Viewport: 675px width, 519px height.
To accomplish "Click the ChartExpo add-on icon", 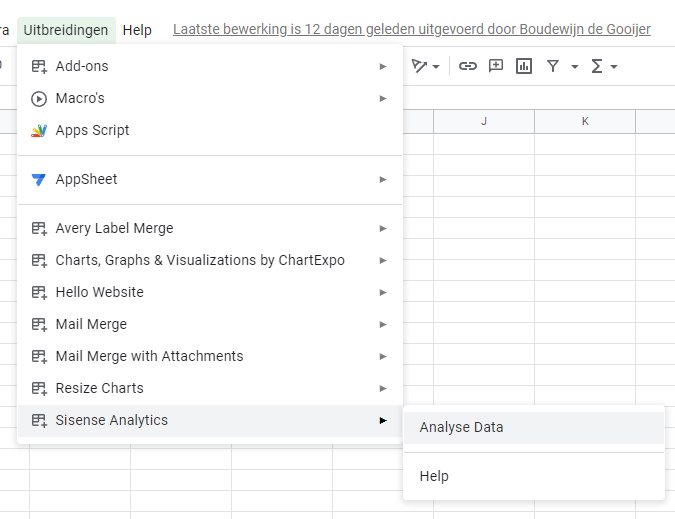I will tap(39, 260).
